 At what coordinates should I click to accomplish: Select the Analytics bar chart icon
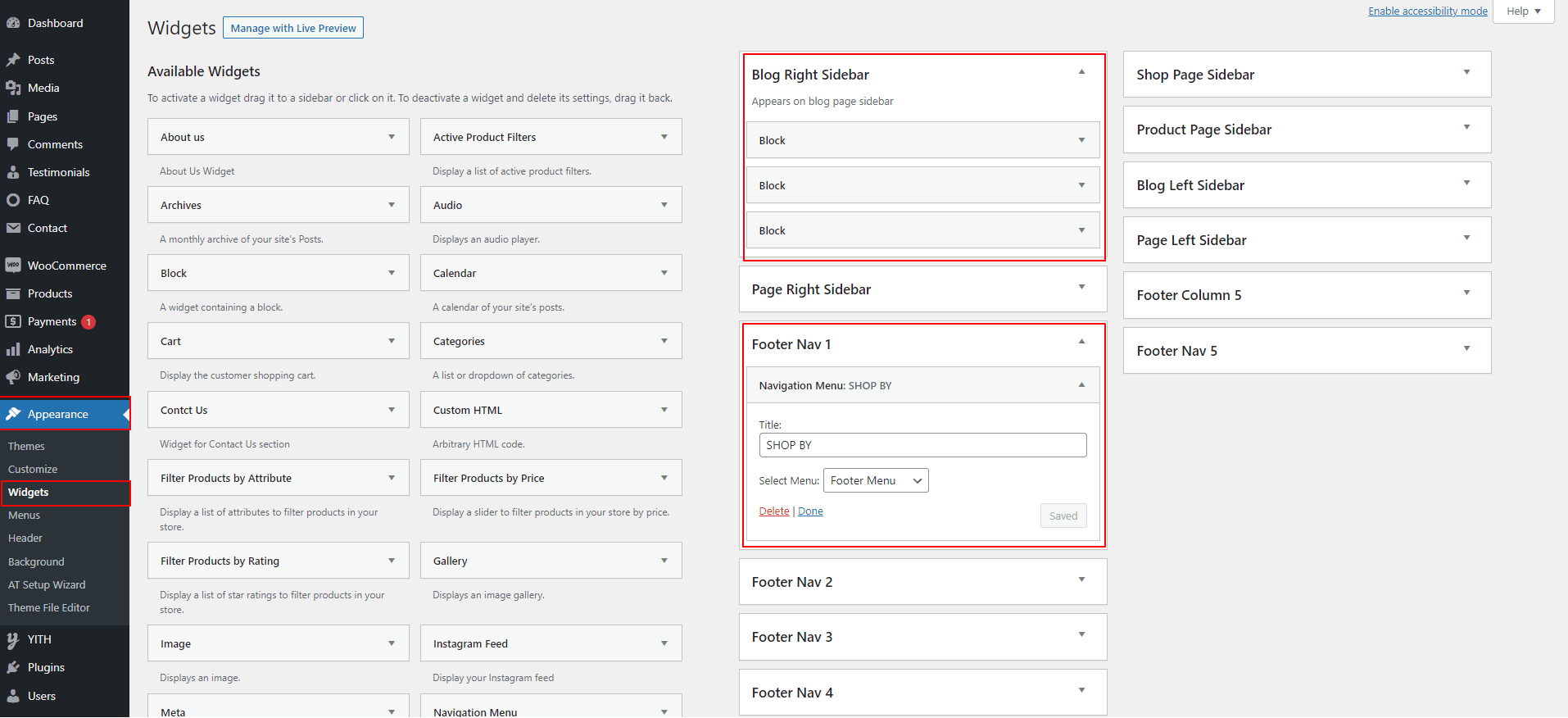pos(13,349)
